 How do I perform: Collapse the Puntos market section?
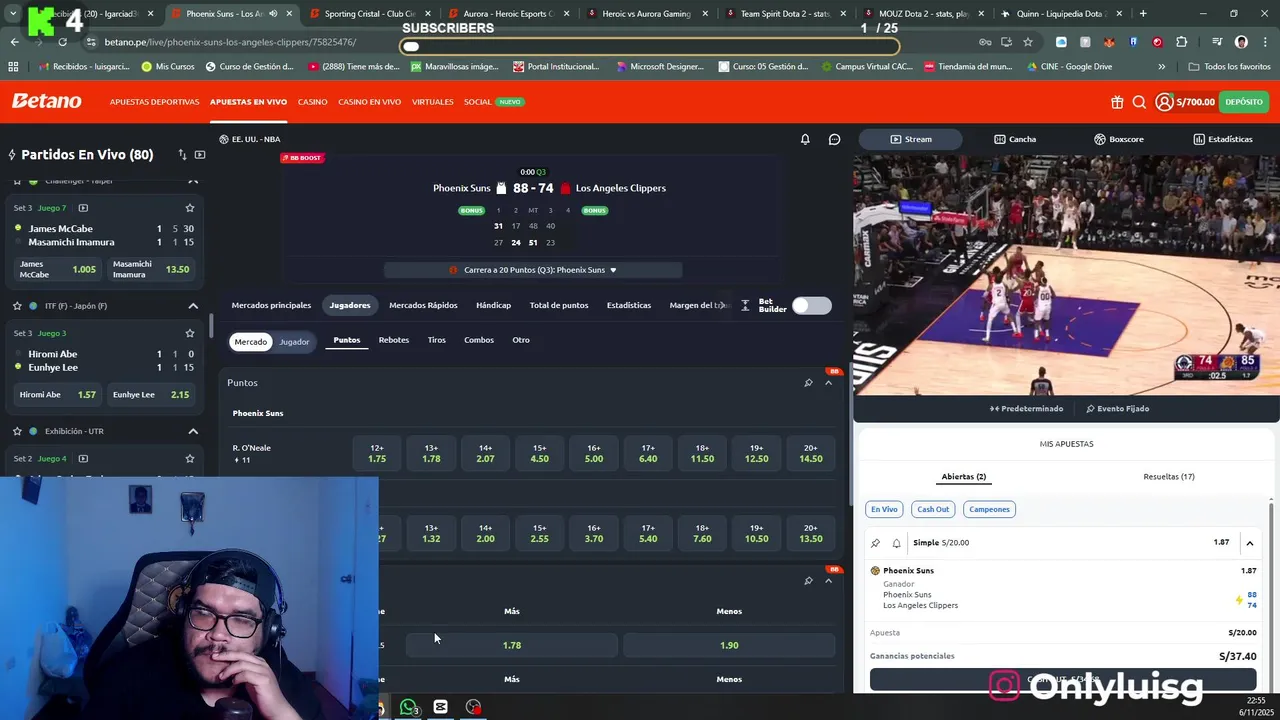pyautogui.click(x=828, y=383)
